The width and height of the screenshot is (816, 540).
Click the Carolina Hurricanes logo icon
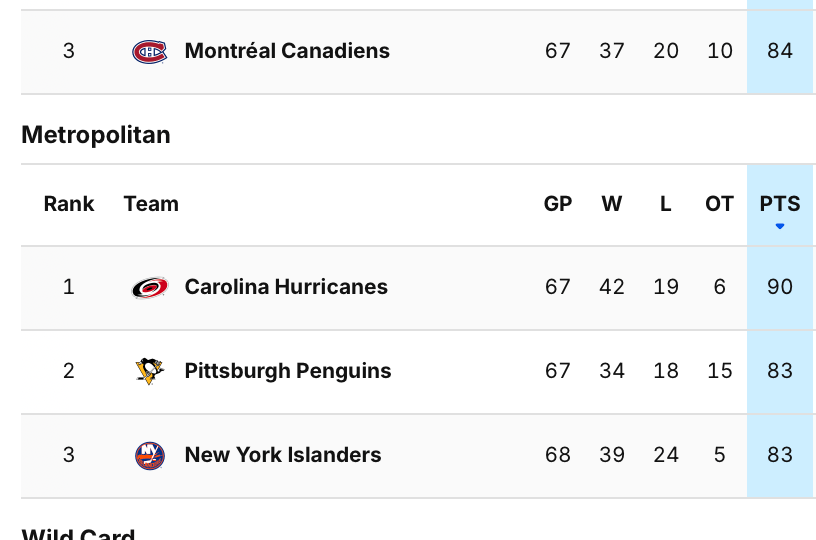(x=150, y=287)
